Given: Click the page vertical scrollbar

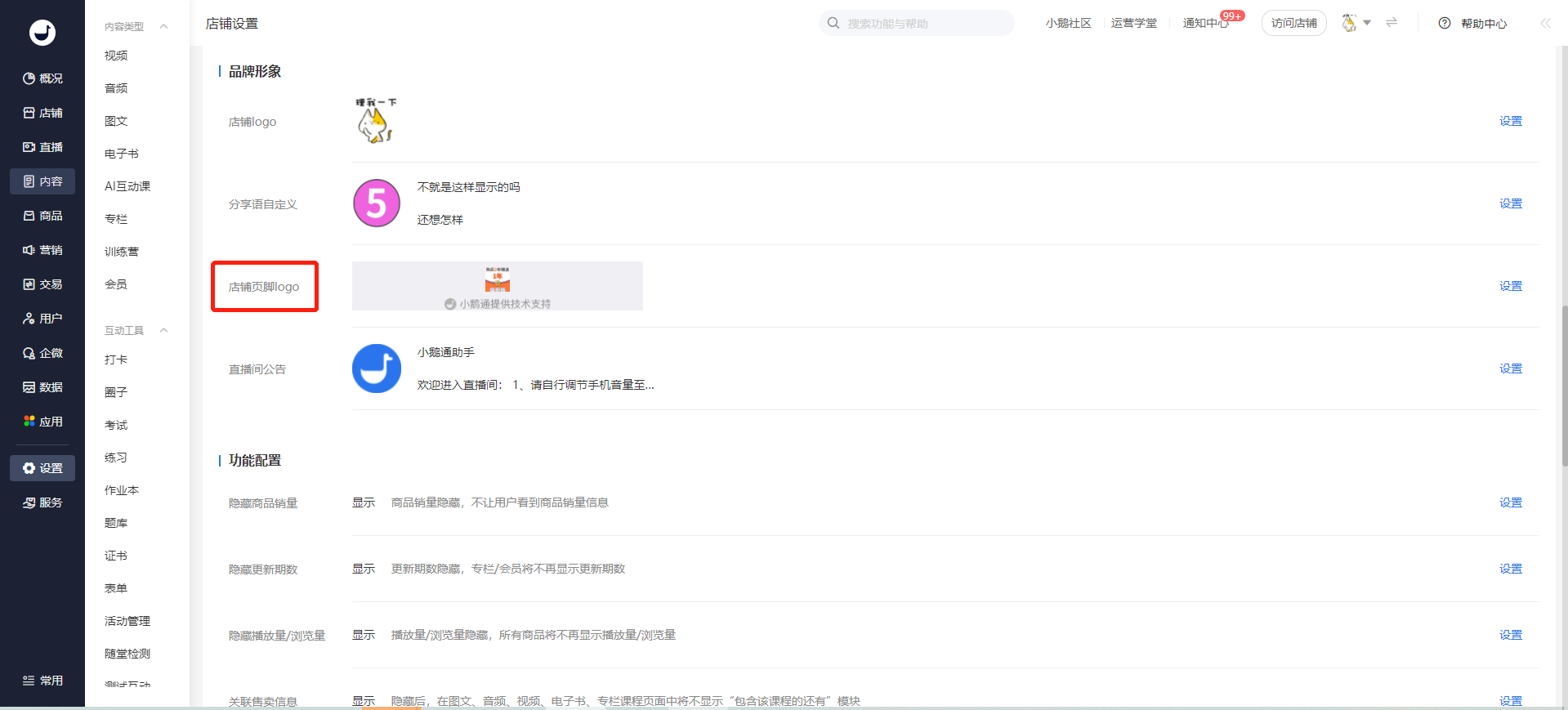Looking at the screenshot, I should click(1565, 385).
